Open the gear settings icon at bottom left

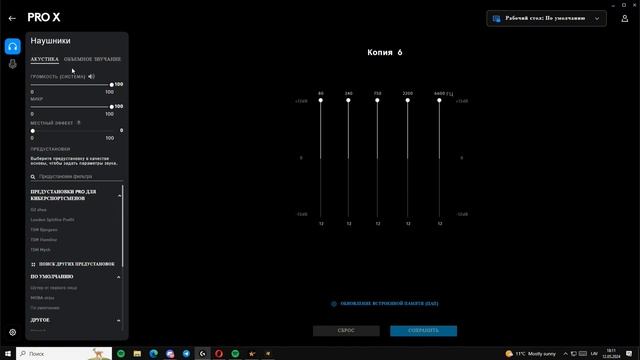(x=13, y=332)
